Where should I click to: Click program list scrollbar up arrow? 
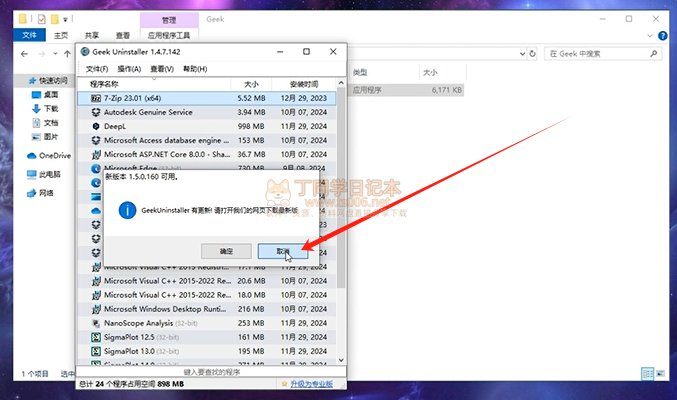coord(341,83)
